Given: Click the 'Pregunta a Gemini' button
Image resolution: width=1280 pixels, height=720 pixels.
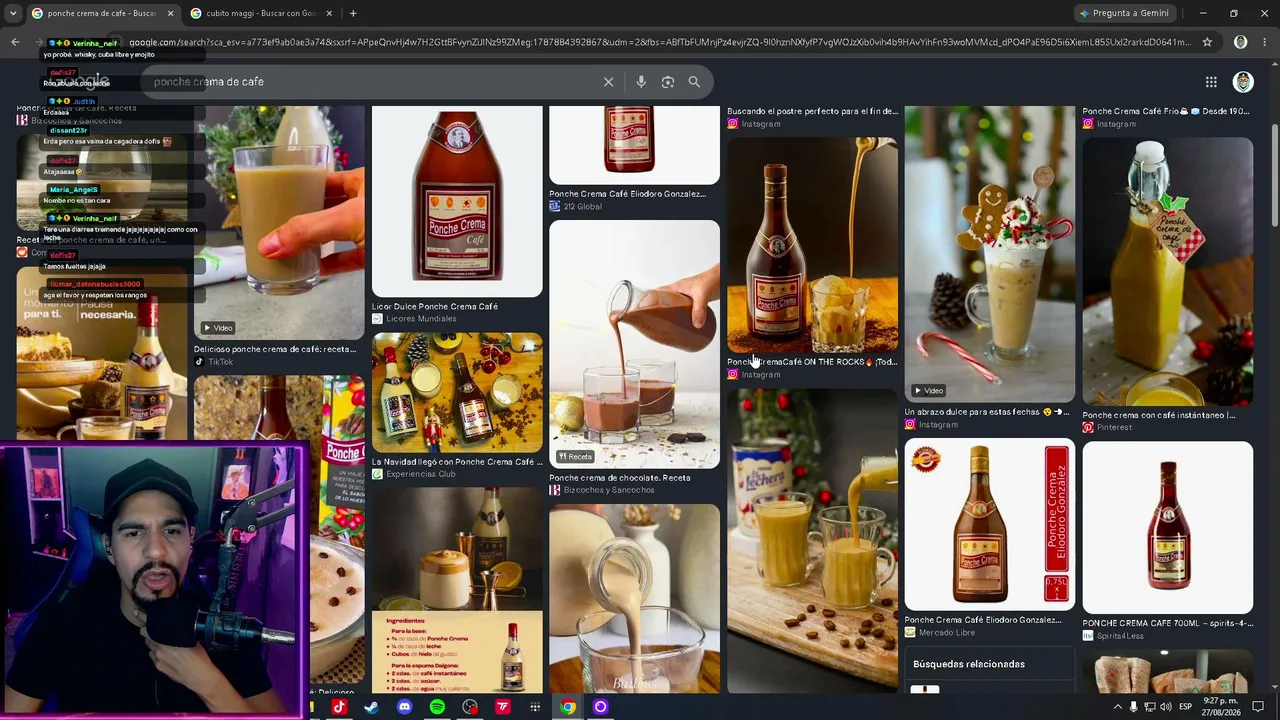Looking at the screenshot, I should 1124,13.
